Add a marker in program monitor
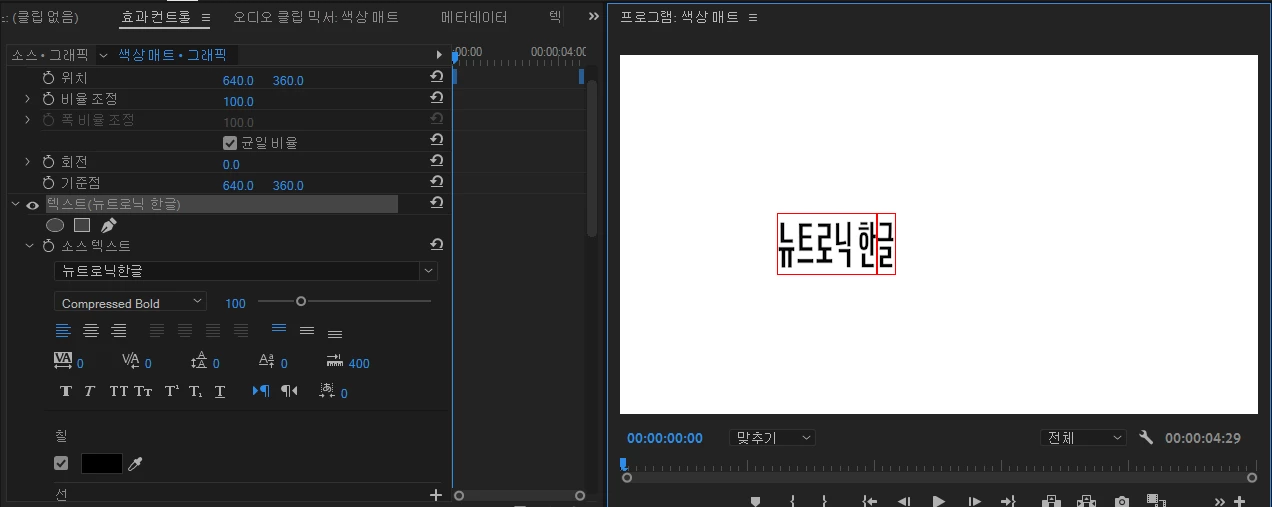This screenshot has width=1272, height=507. (x=755, y=501)
